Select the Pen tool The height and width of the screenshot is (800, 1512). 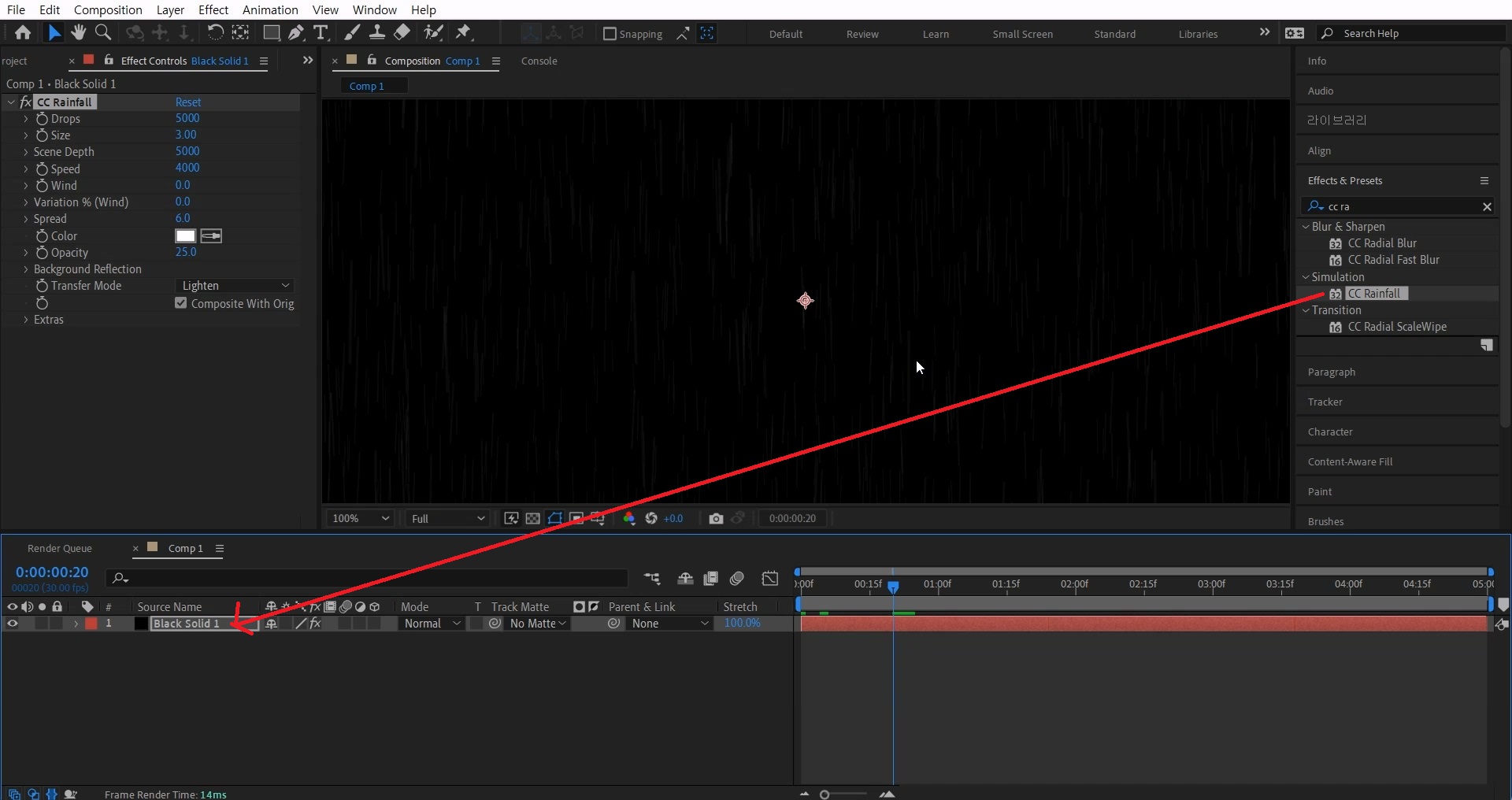[x=296, y=33]
